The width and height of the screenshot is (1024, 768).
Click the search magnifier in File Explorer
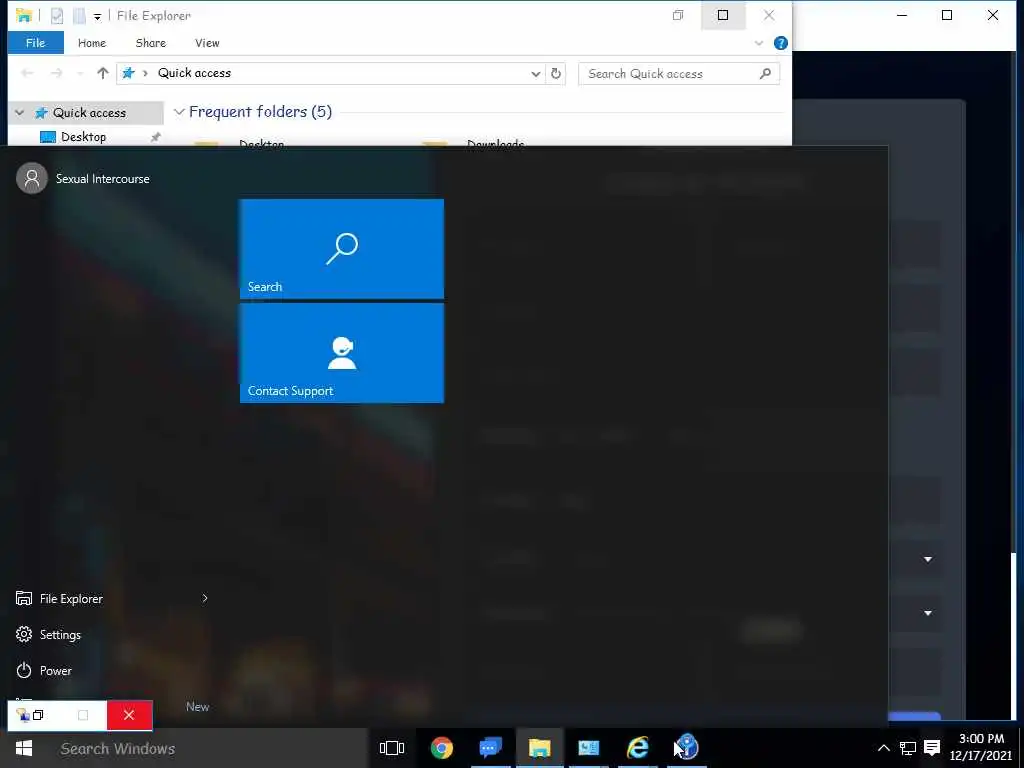(765, 74)
